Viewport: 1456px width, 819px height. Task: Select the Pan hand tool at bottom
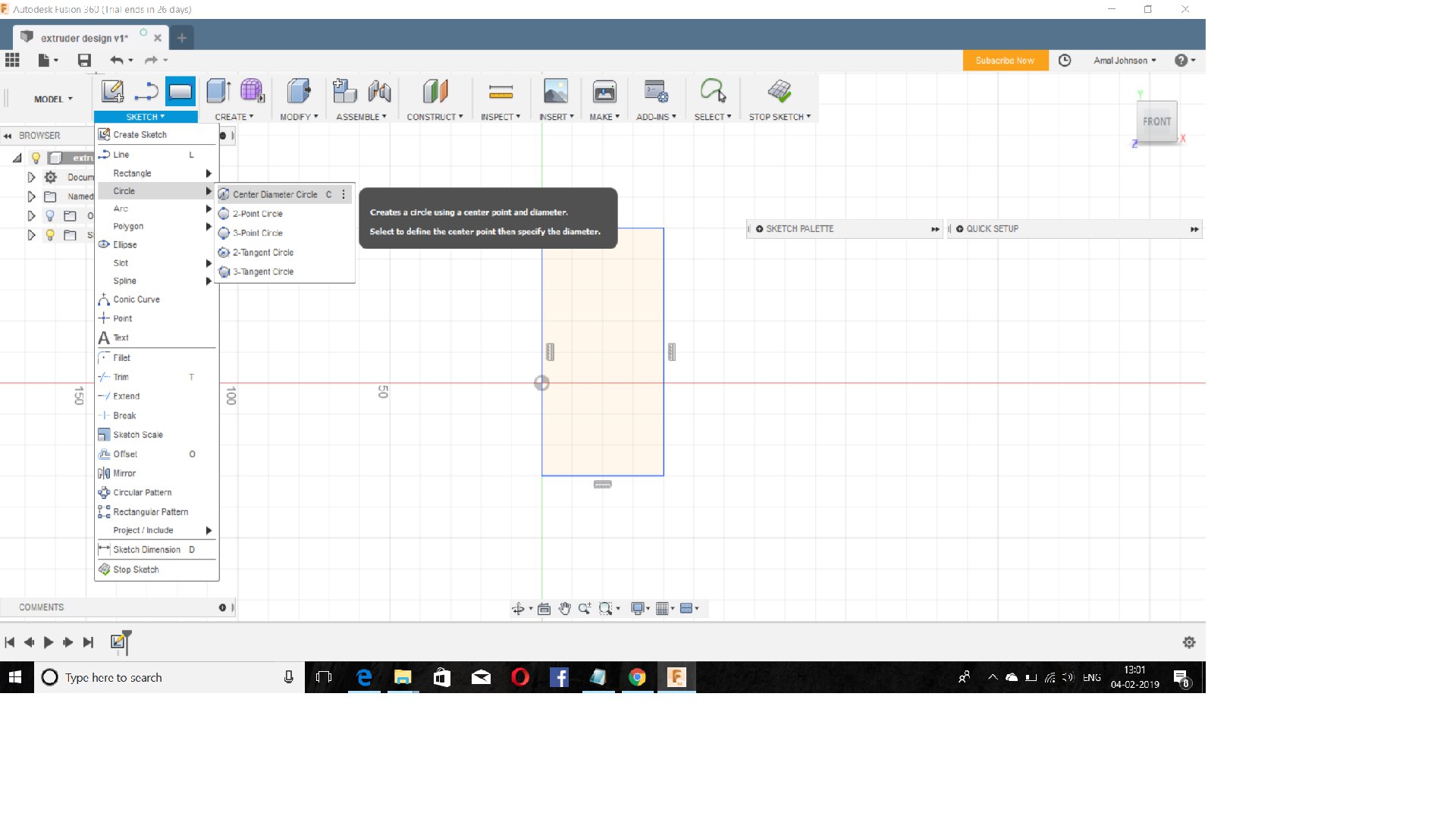[564, 608]
